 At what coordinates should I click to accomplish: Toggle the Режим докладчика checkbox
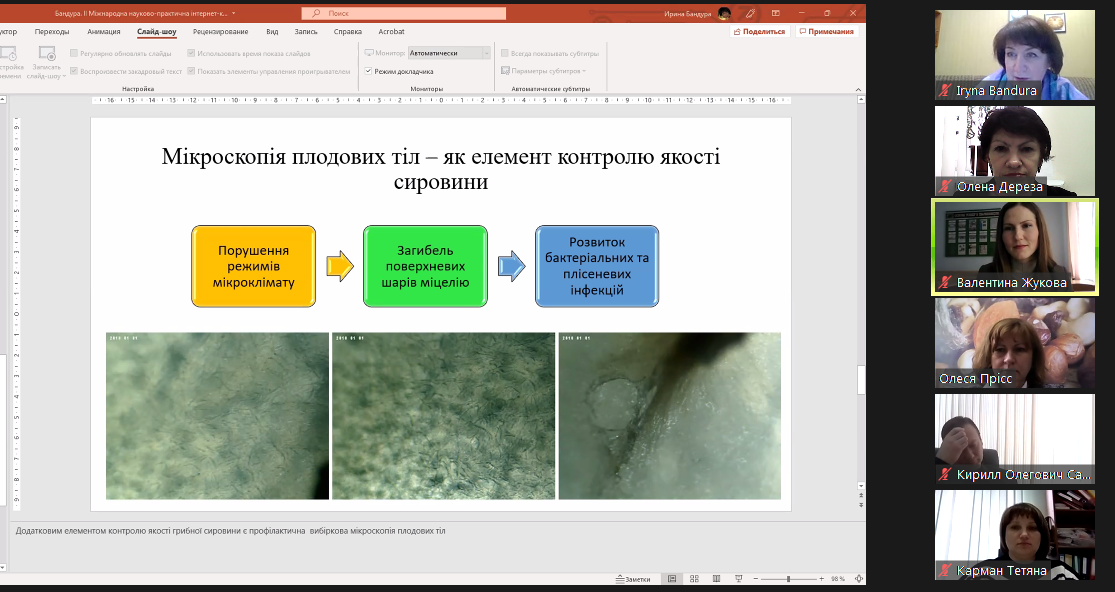[369, 71]
